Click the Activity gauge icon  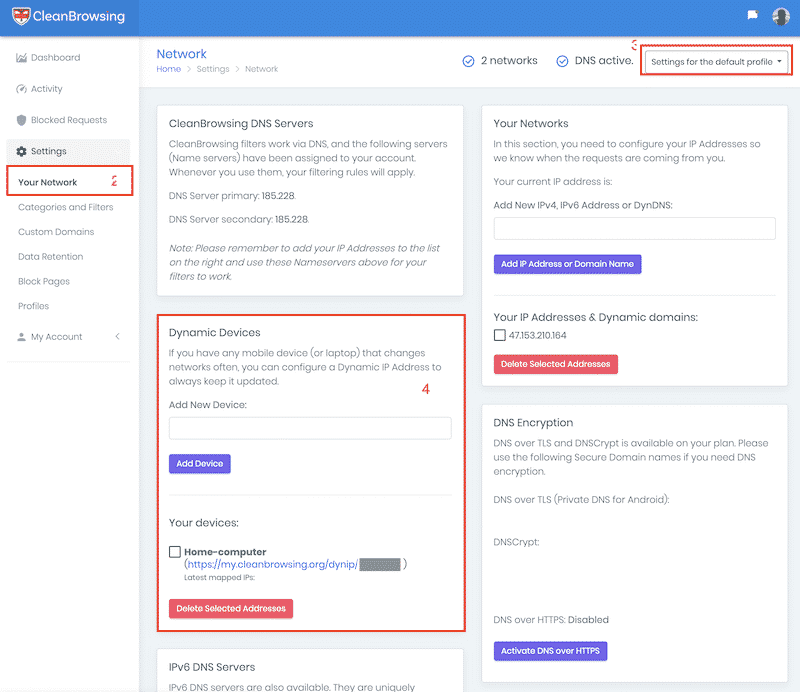pos(22,89)
